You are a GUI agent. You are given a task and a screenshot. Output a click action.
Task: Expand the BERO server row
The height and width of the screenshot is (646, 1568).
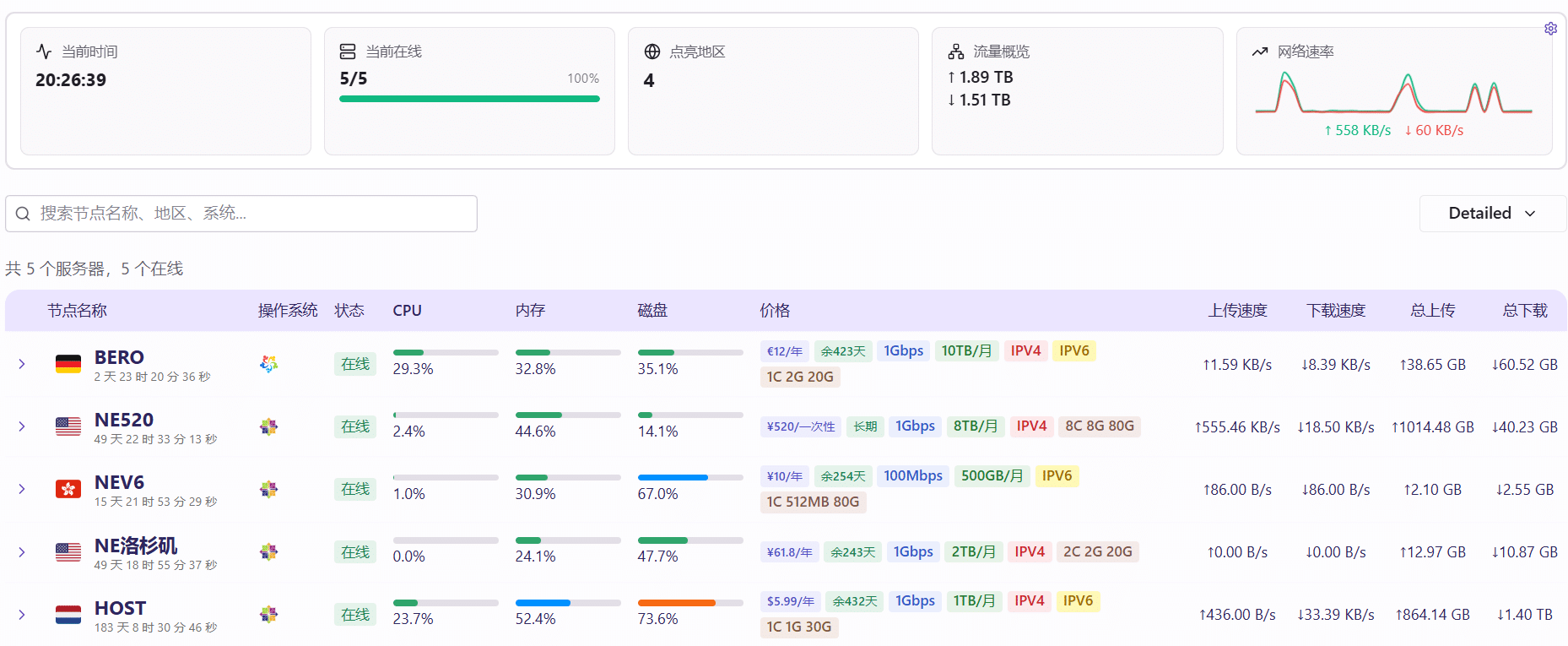pos(22,364)
